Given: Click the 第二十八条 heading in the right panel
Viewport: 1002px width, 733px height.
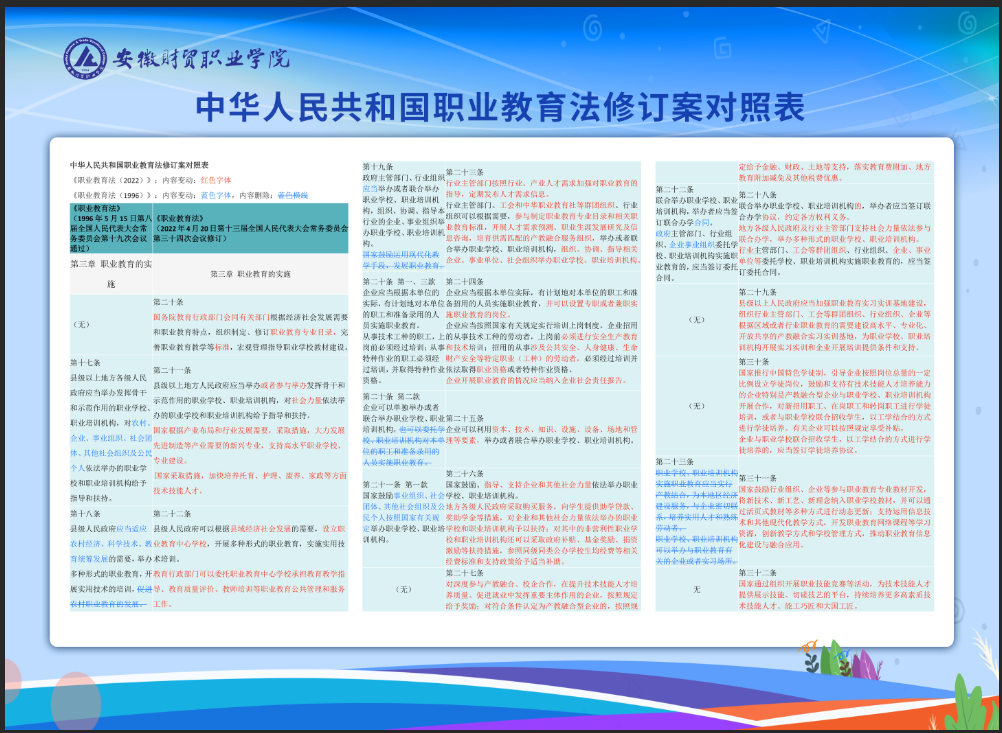Looking at the screenshot, I should (757, 194).
